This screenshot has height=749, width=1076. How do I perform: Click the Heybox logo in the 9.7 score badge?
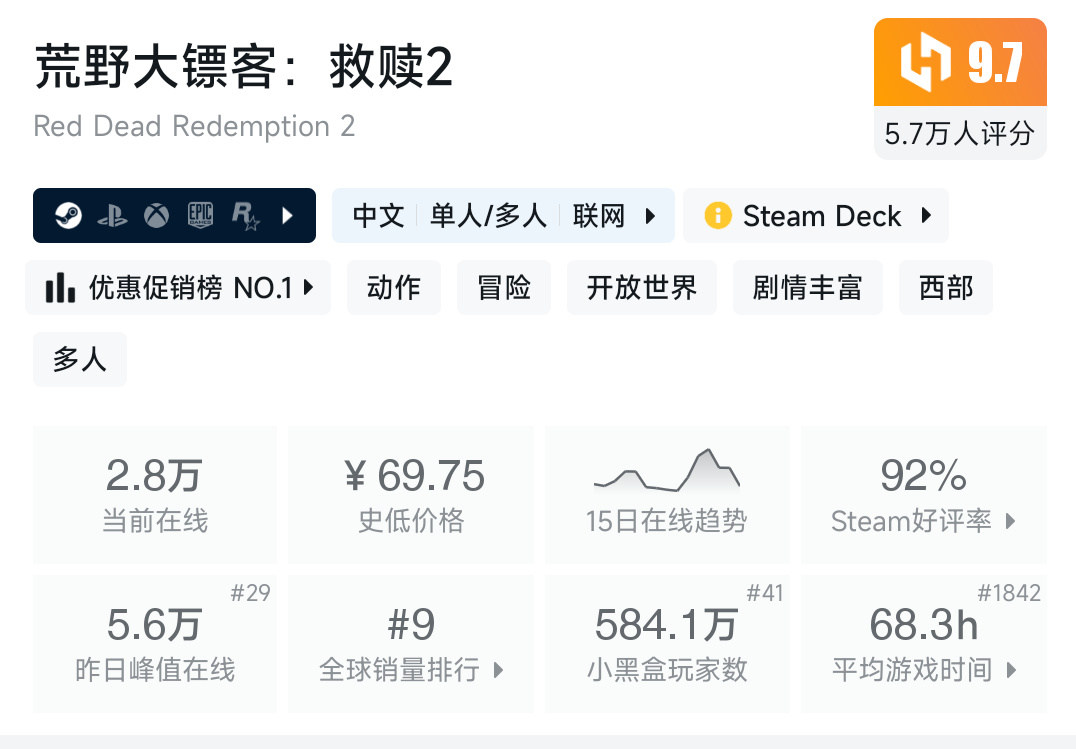coord(924,63)
